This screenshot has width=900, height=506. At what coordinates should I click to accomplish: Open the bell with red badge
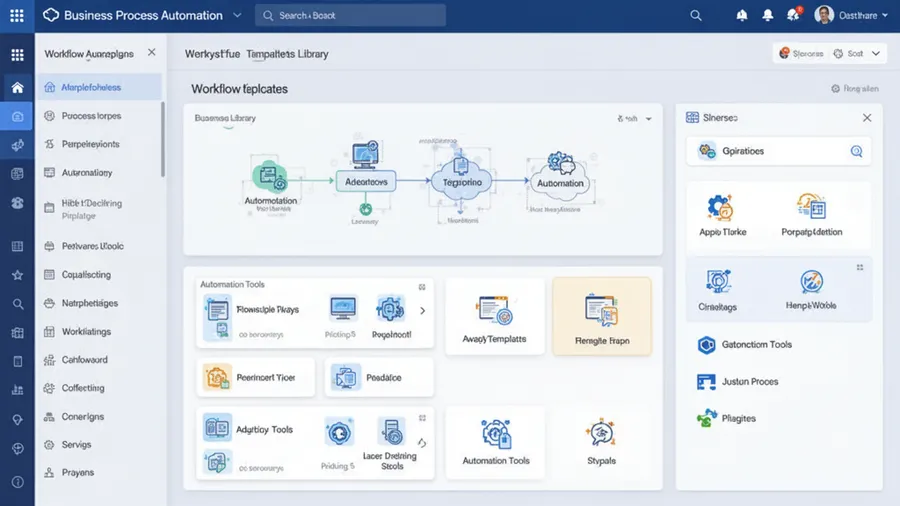(x=794, y=14)
